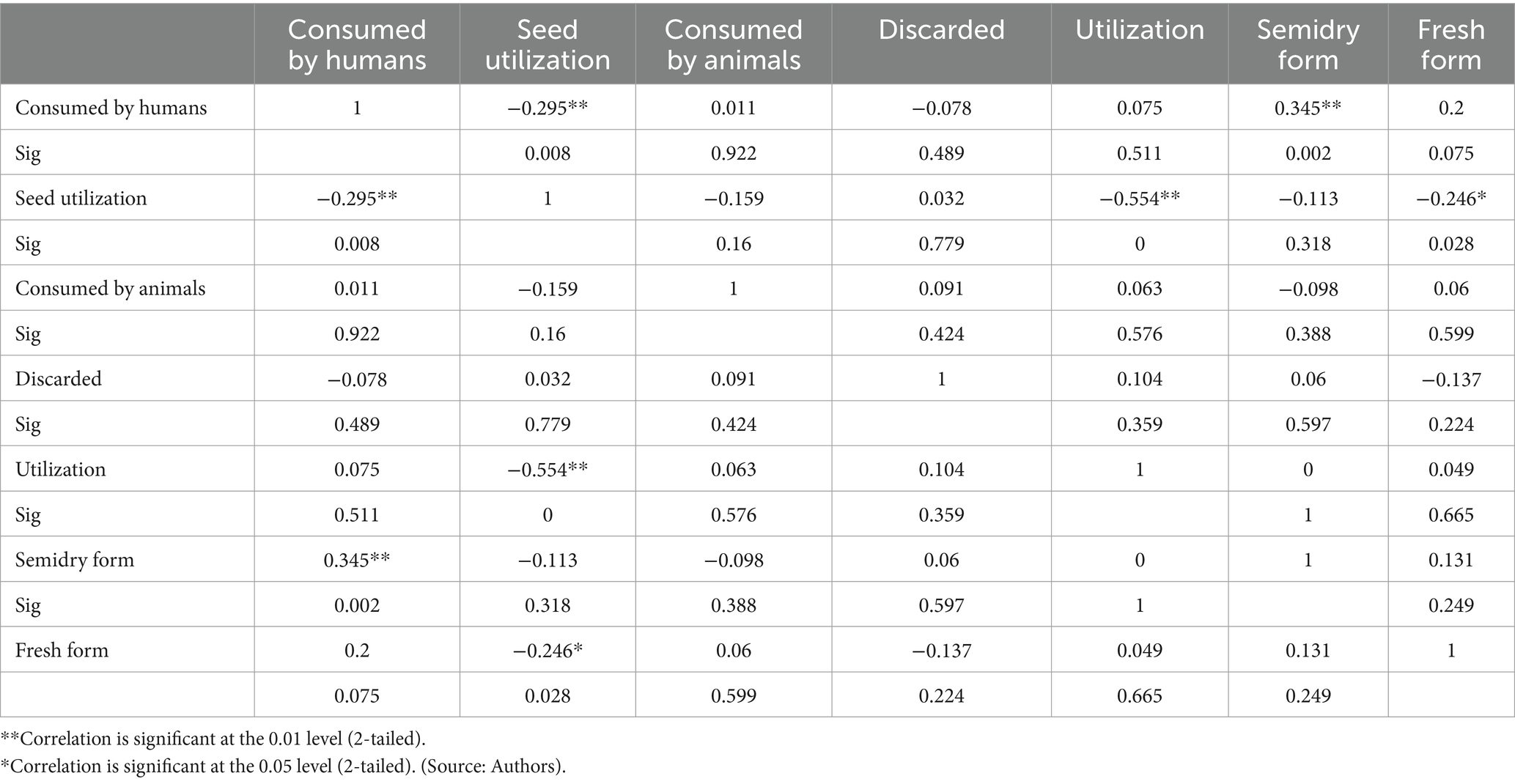Select the 'Seed utilization' column header
This screenshot has height=784, width=1515.
(548, 45)
